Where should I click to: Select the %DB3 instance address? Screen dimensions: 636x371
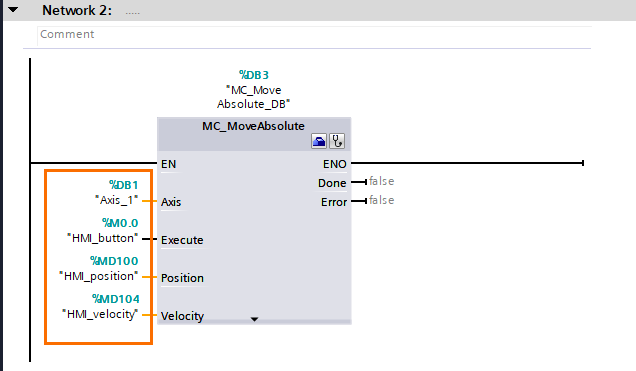click(254, 75)
